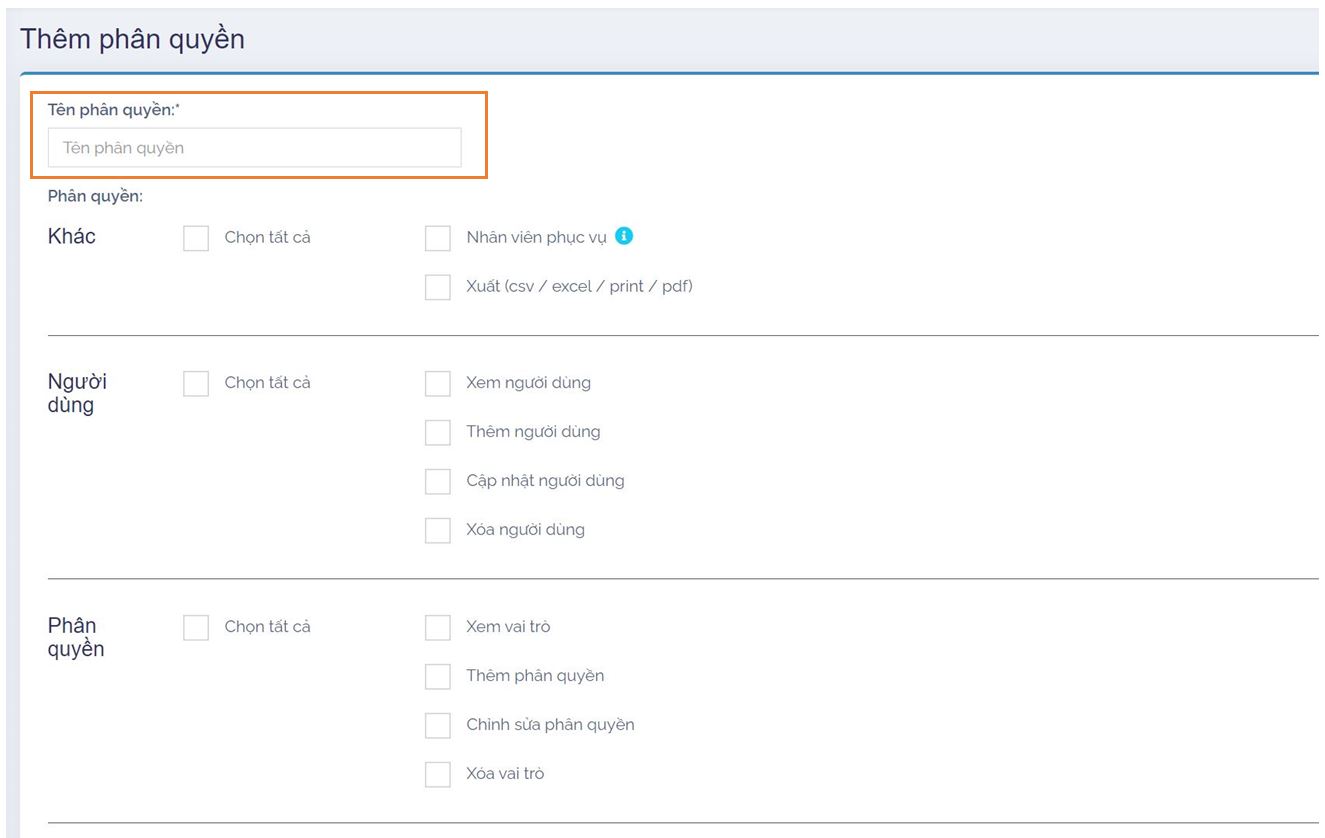
Task: Toggle the Chỉnh sửa phân quyền checkbox
Action: (438, 725)
